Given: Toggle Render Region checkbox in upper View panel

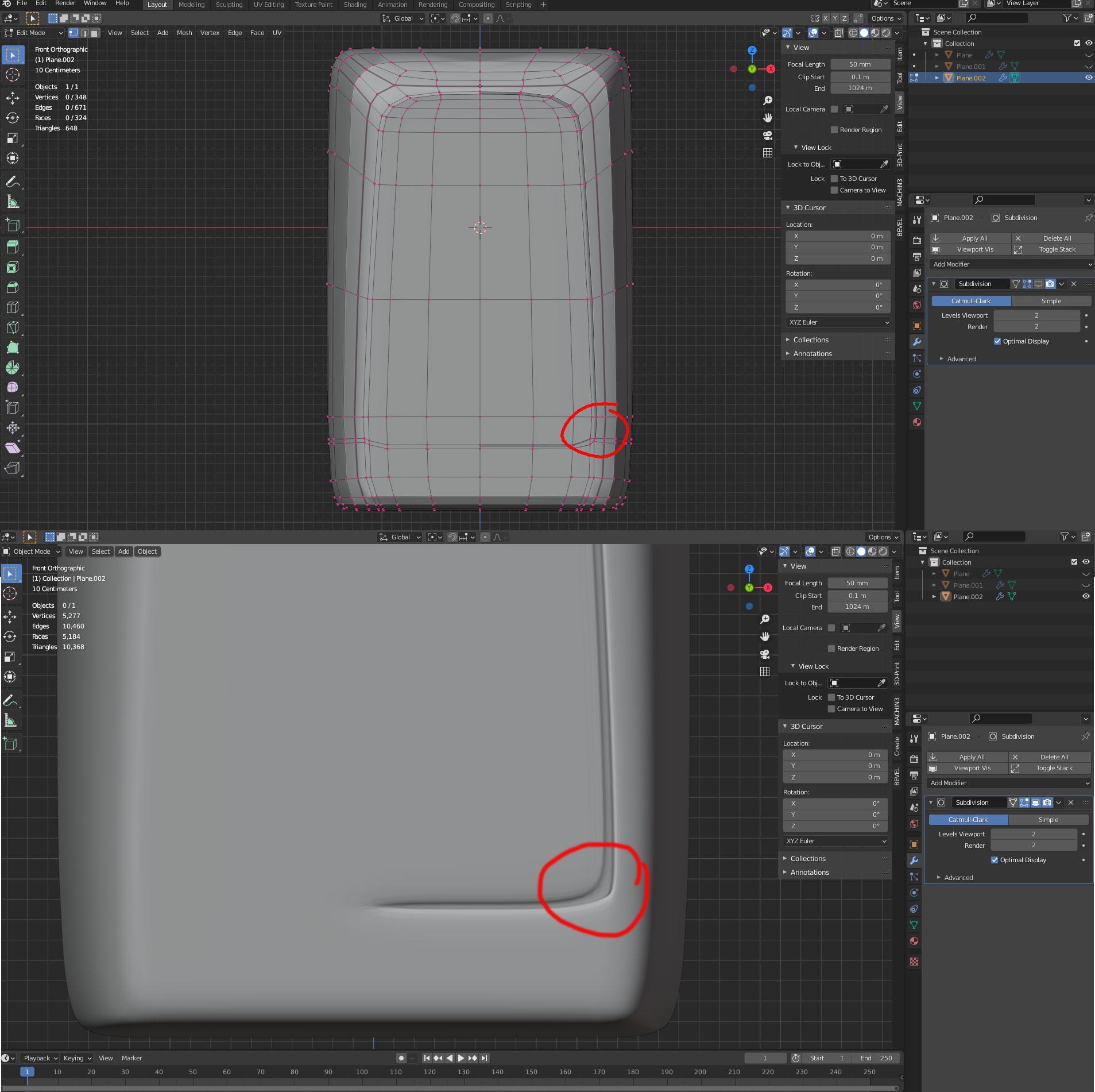Looking at the screenshot, I should (834, 130).
